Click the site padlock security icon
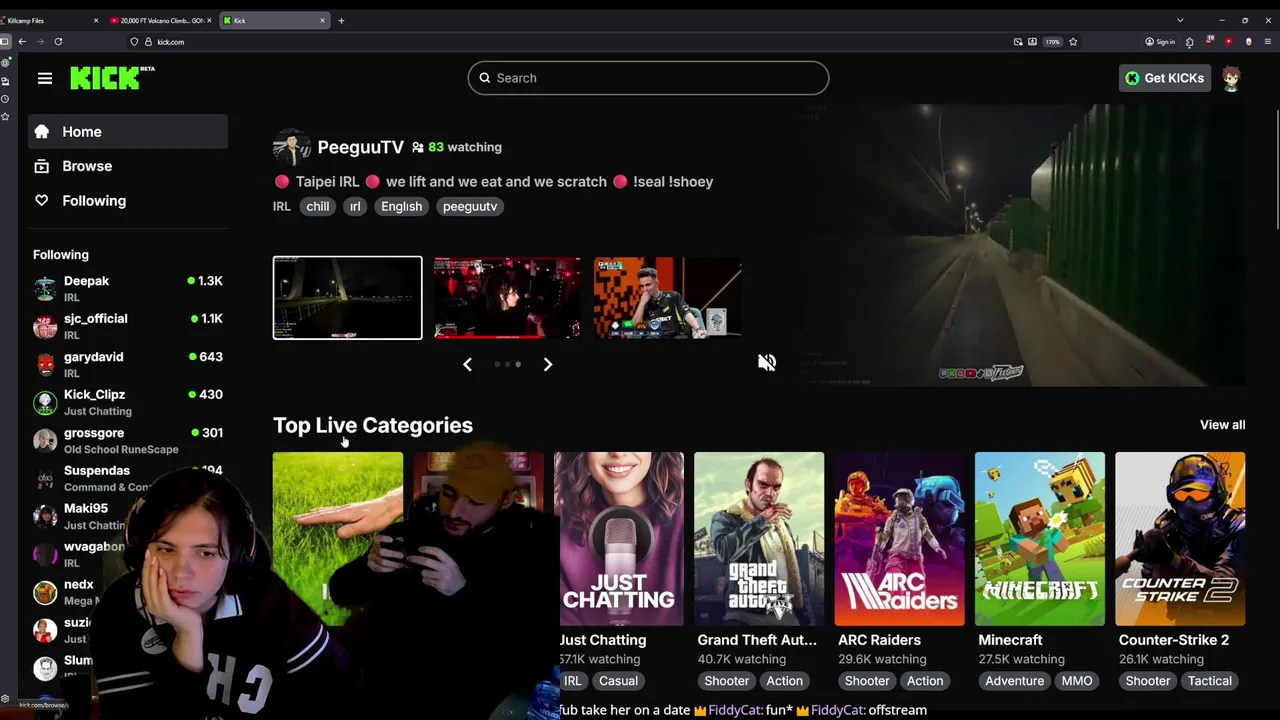 pos(148,42)
